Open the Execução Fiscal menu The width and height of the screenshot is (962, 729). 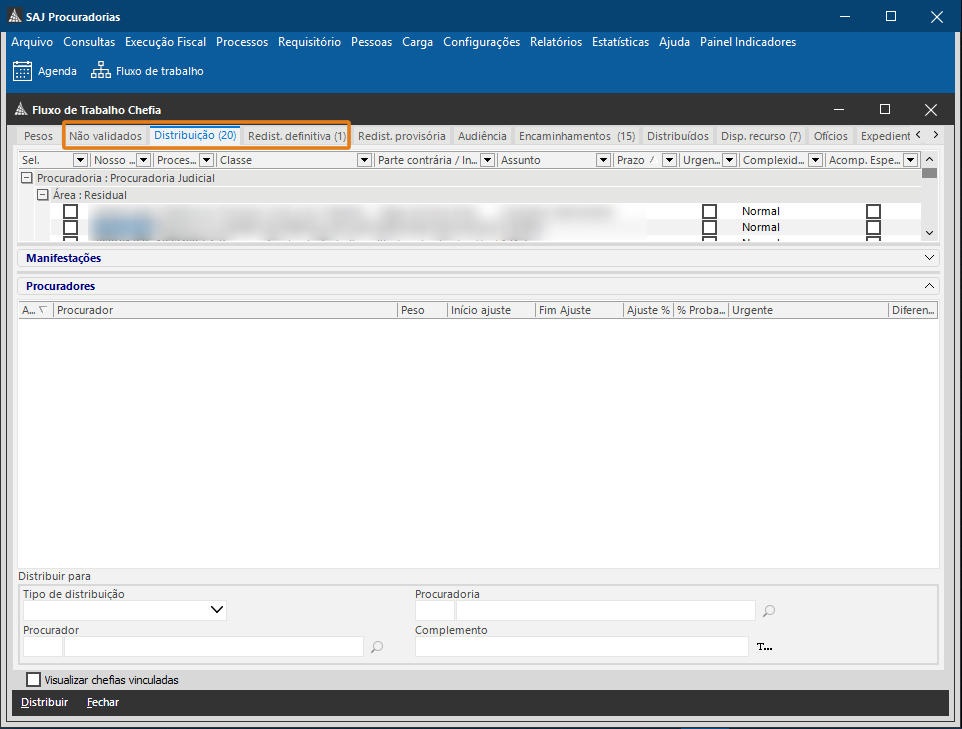[165, 42]
